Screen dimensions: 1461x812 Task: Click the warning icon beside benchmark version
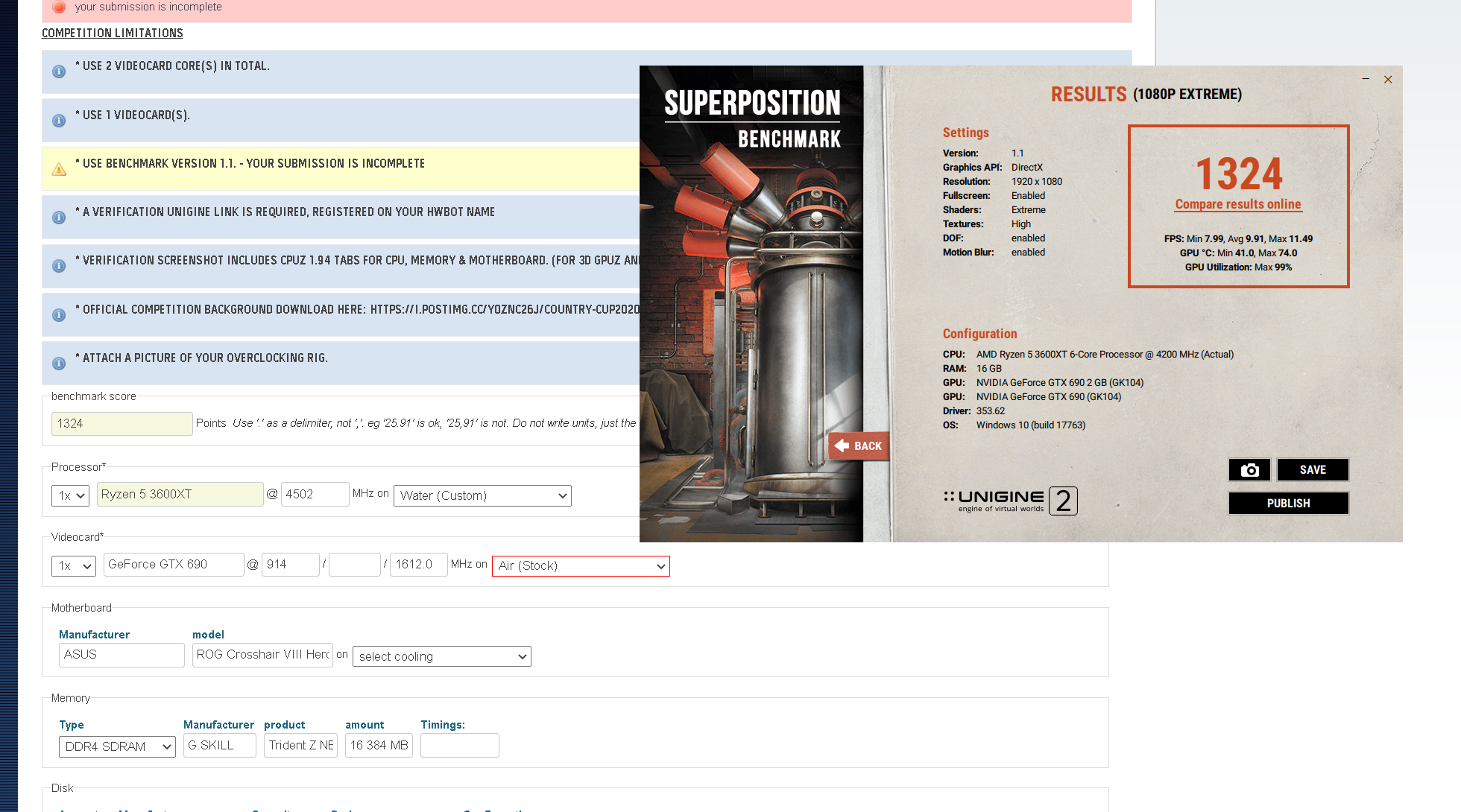(59, 169)
